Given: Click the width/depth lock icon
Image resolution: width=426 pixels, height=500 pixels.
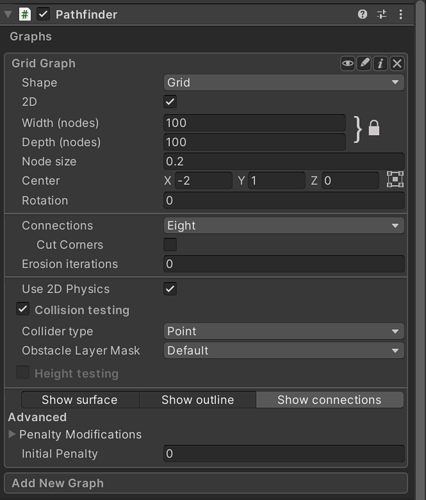Looking at the screenshot, I should [x=374, y=128].
